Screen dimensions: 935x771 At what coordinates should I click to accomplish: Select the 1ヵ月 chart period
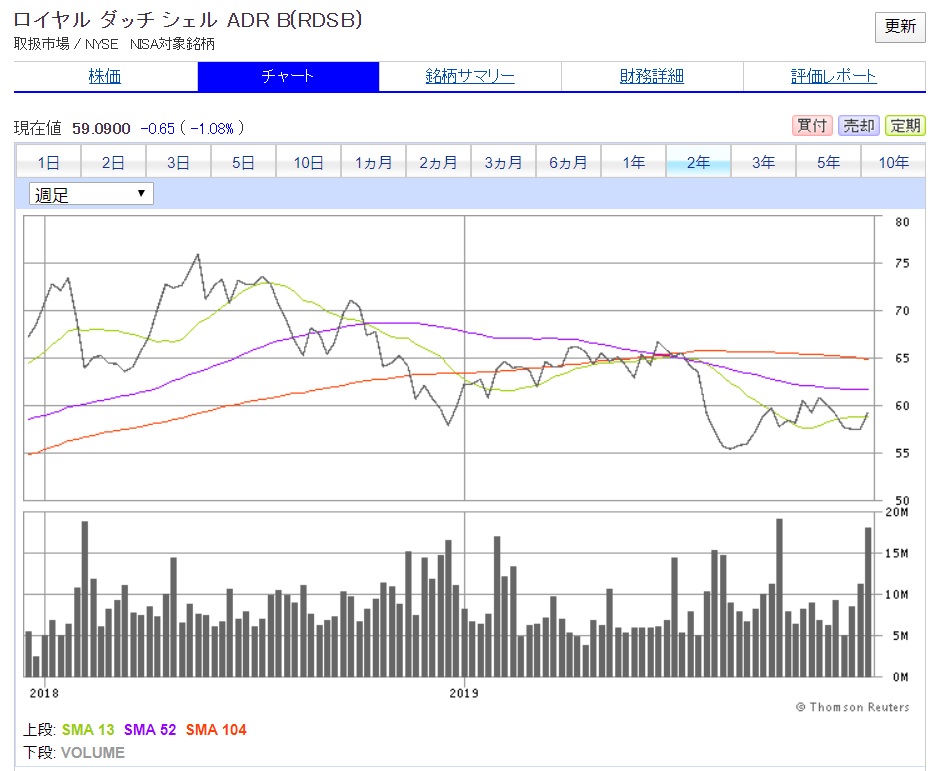click(x=373, y=162)
